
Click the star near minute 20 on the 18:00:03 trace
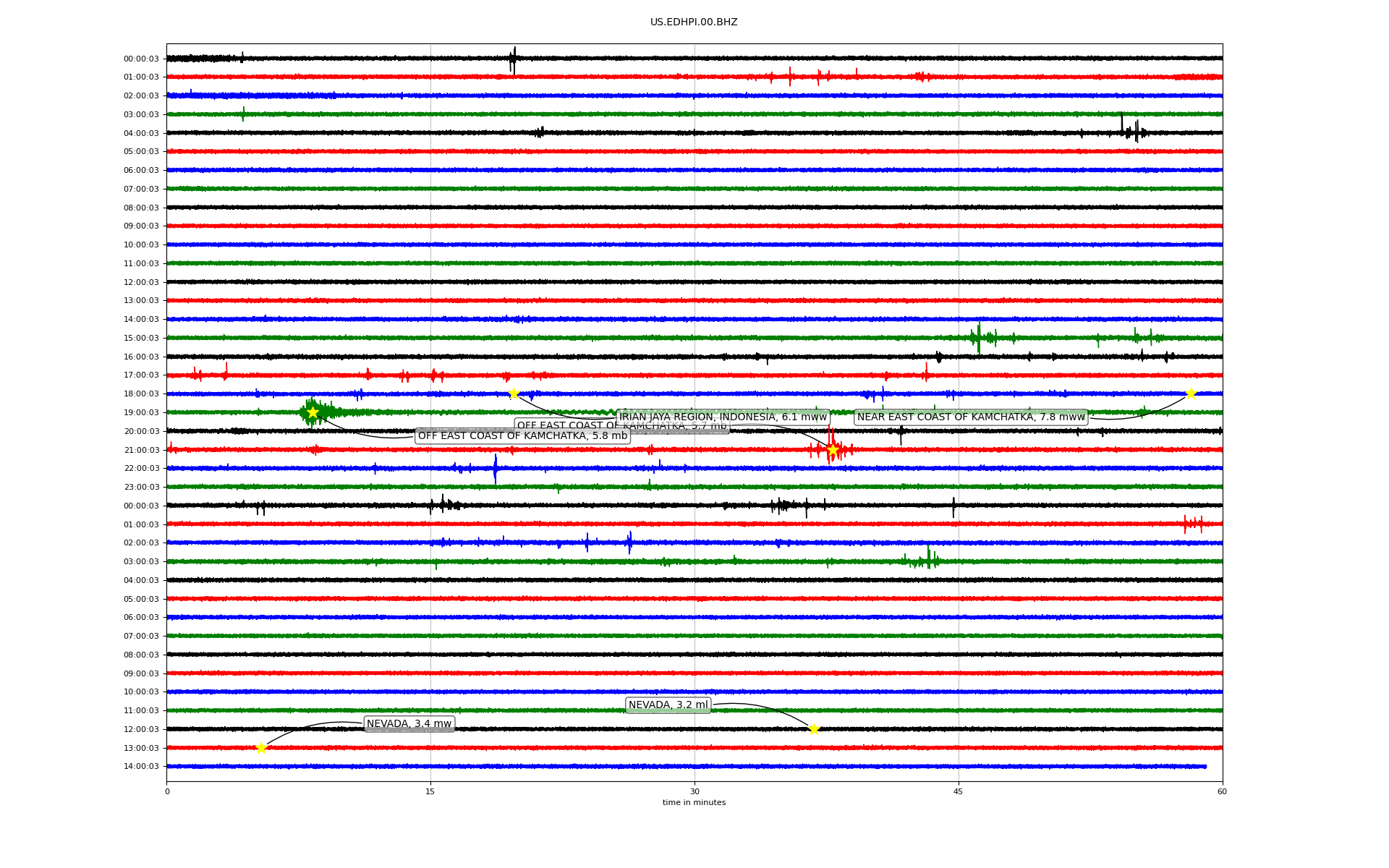coord(514,393)
